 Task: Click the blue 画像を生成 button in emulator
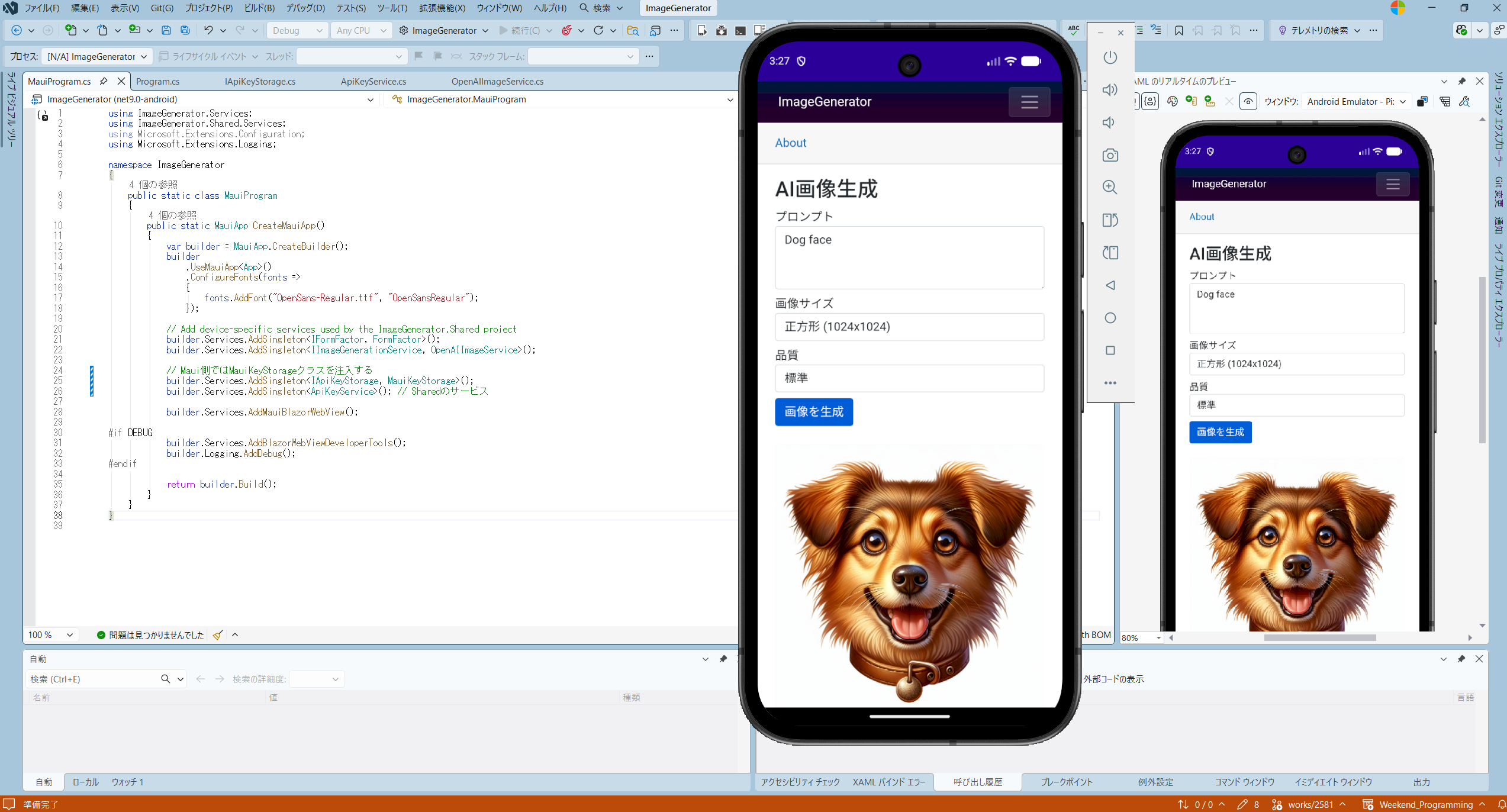[x=814, y=412]
